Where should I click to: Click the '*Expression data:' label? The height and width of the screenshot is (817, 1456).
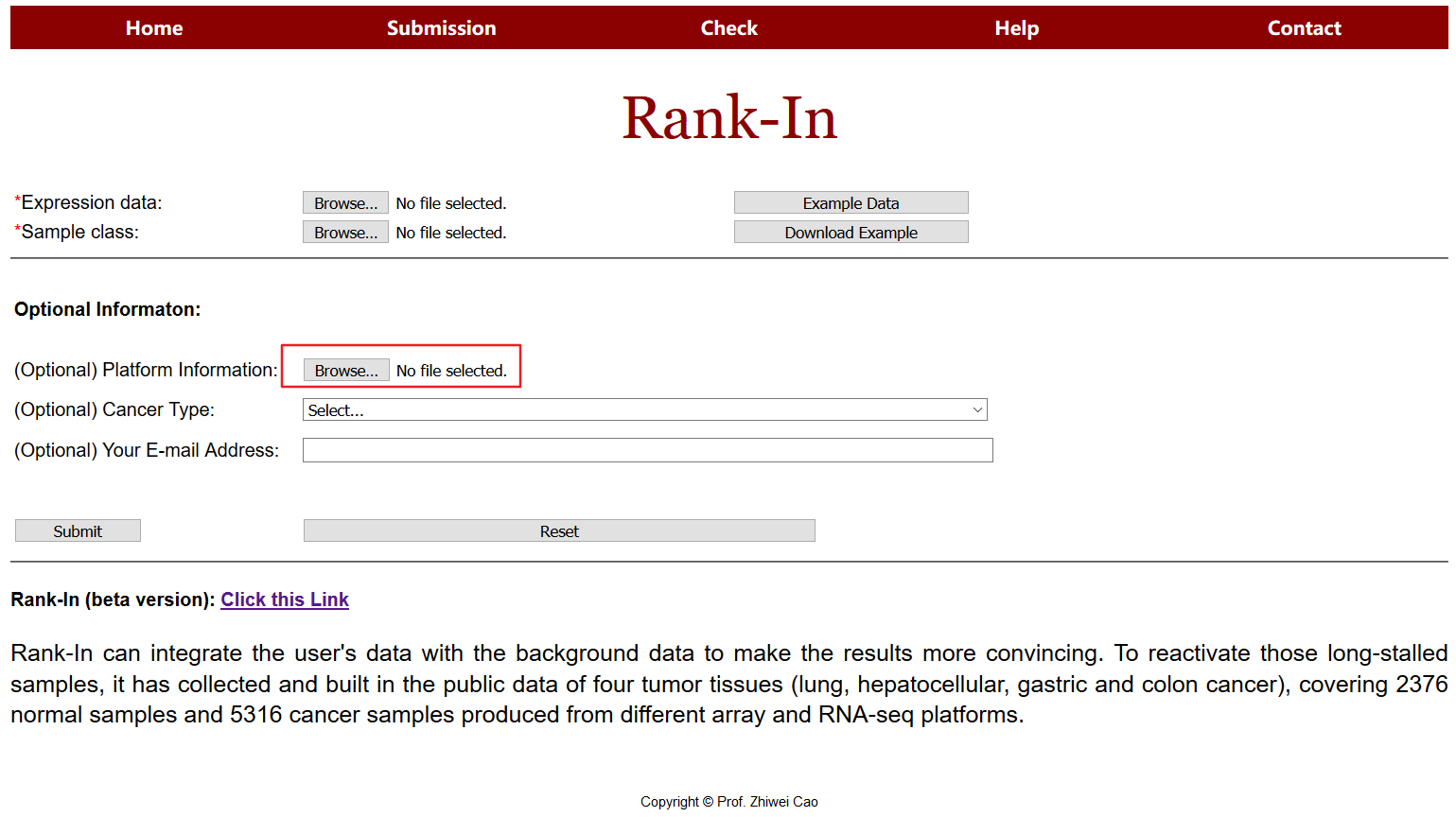(x=88, y=202)
